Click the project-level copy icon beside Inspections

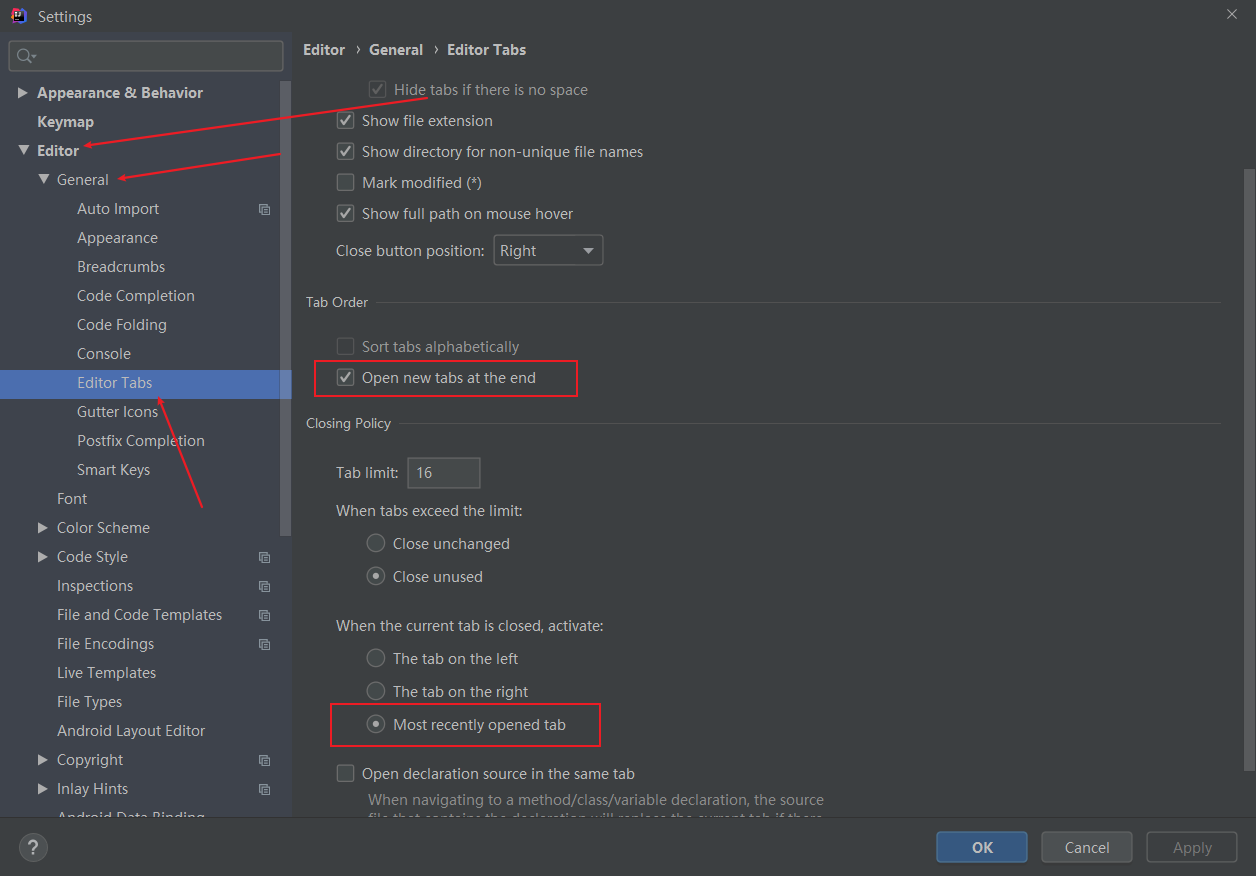265,586
